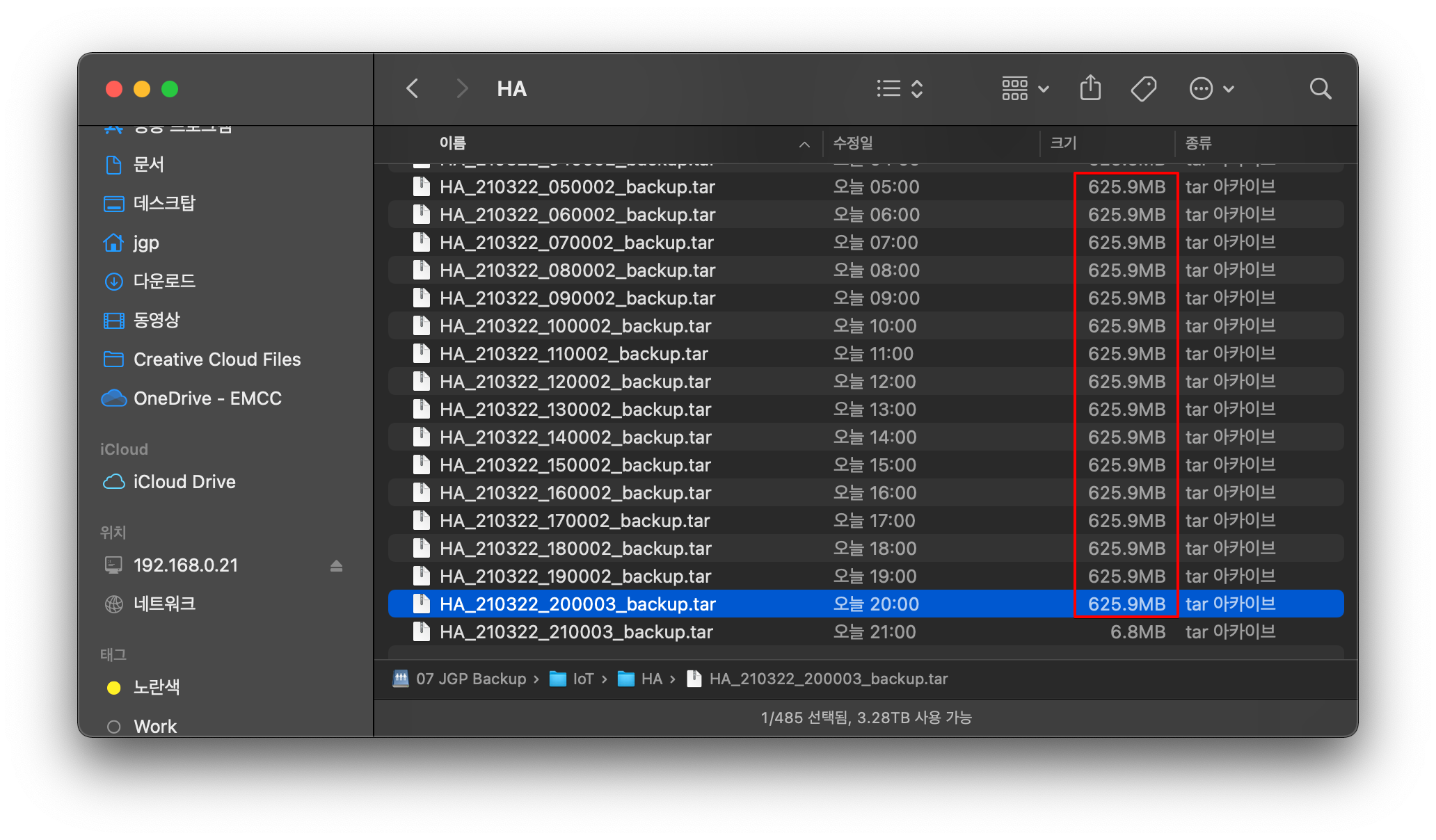Screen dimensions: 1436x840
Task: Open the search magnifier icon
Action: 1320,89
